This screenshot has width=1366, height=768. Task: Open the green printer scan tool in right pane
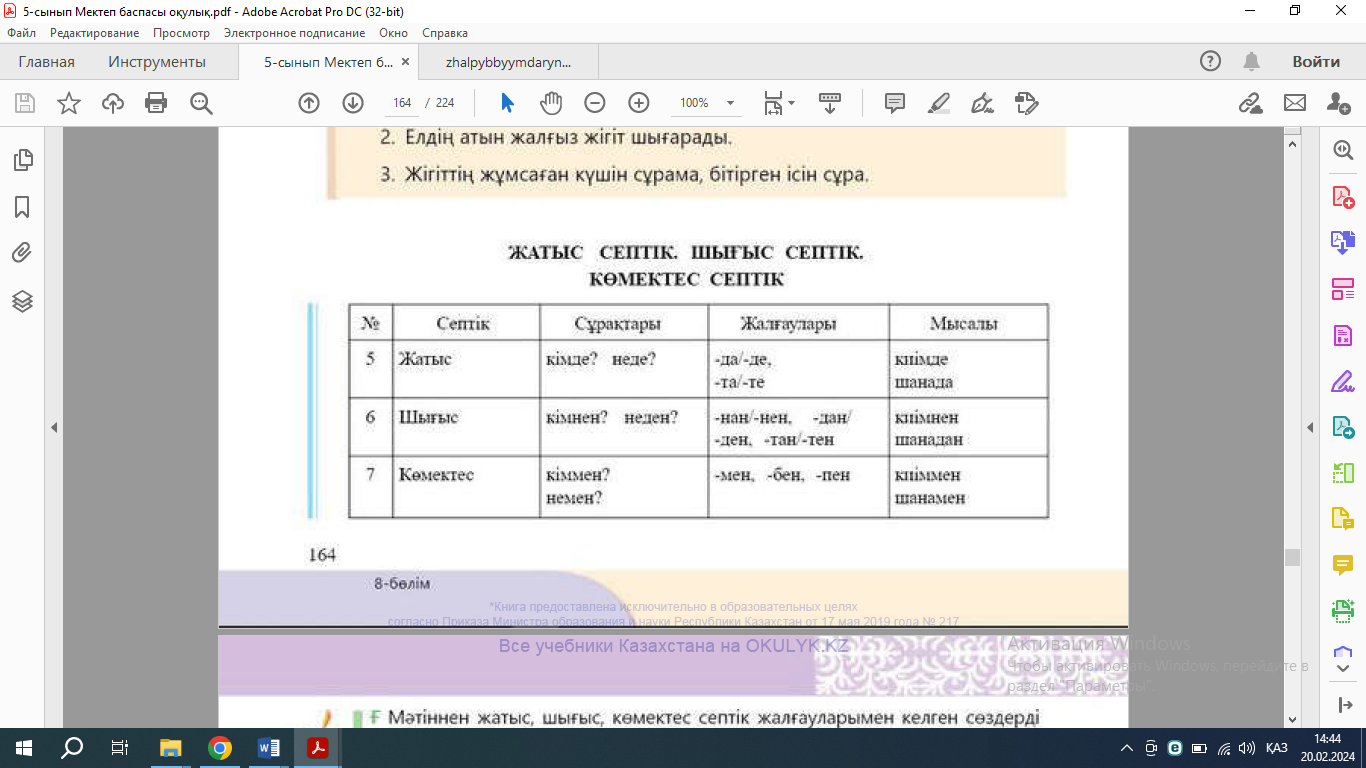click(1342, 610)
